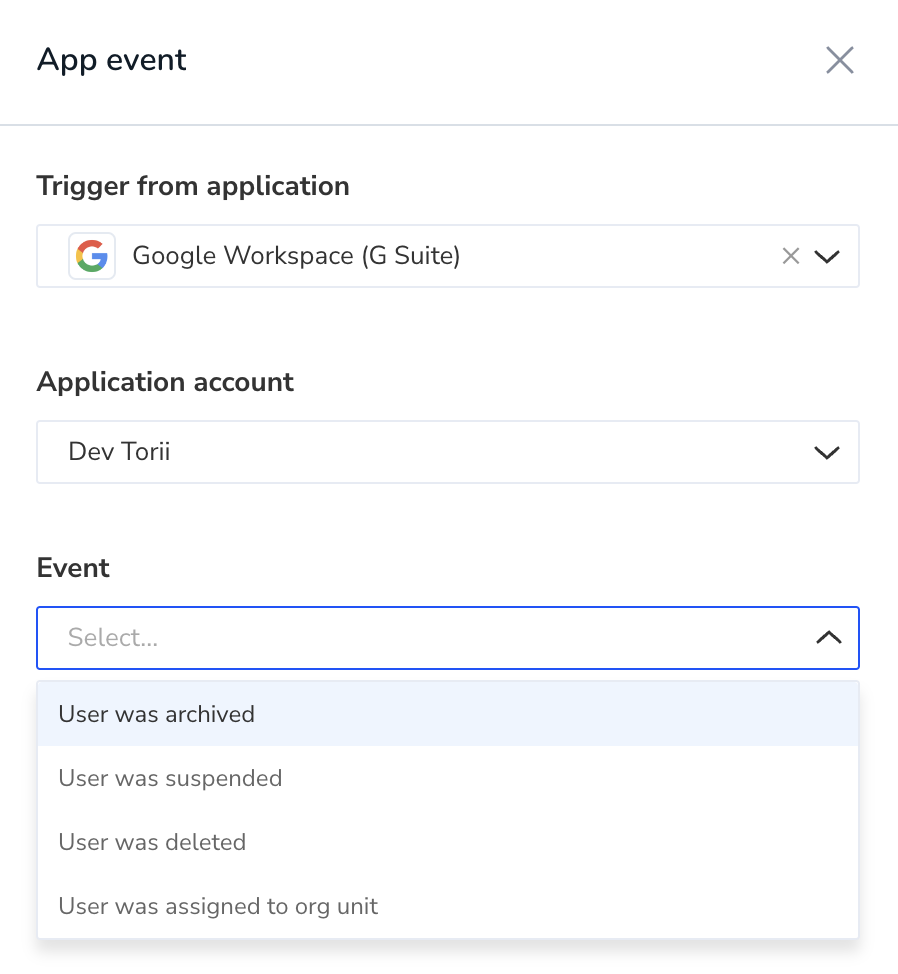Image resolution: width=898 pixels, height=974 pixels.
Task: Expand the Trigger from application chevron
Action: 827,257
